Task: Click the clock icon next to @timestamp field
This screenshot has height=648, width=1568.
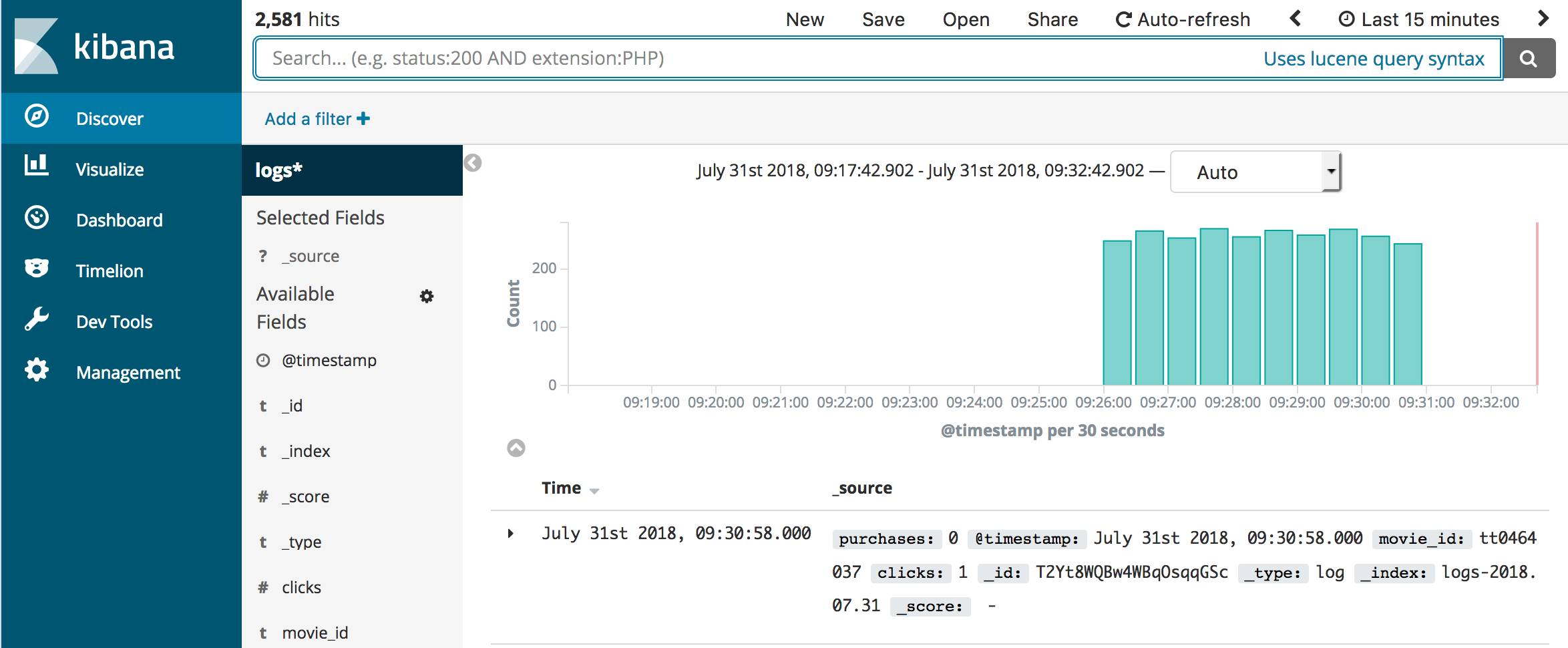Action: [263, 361]
